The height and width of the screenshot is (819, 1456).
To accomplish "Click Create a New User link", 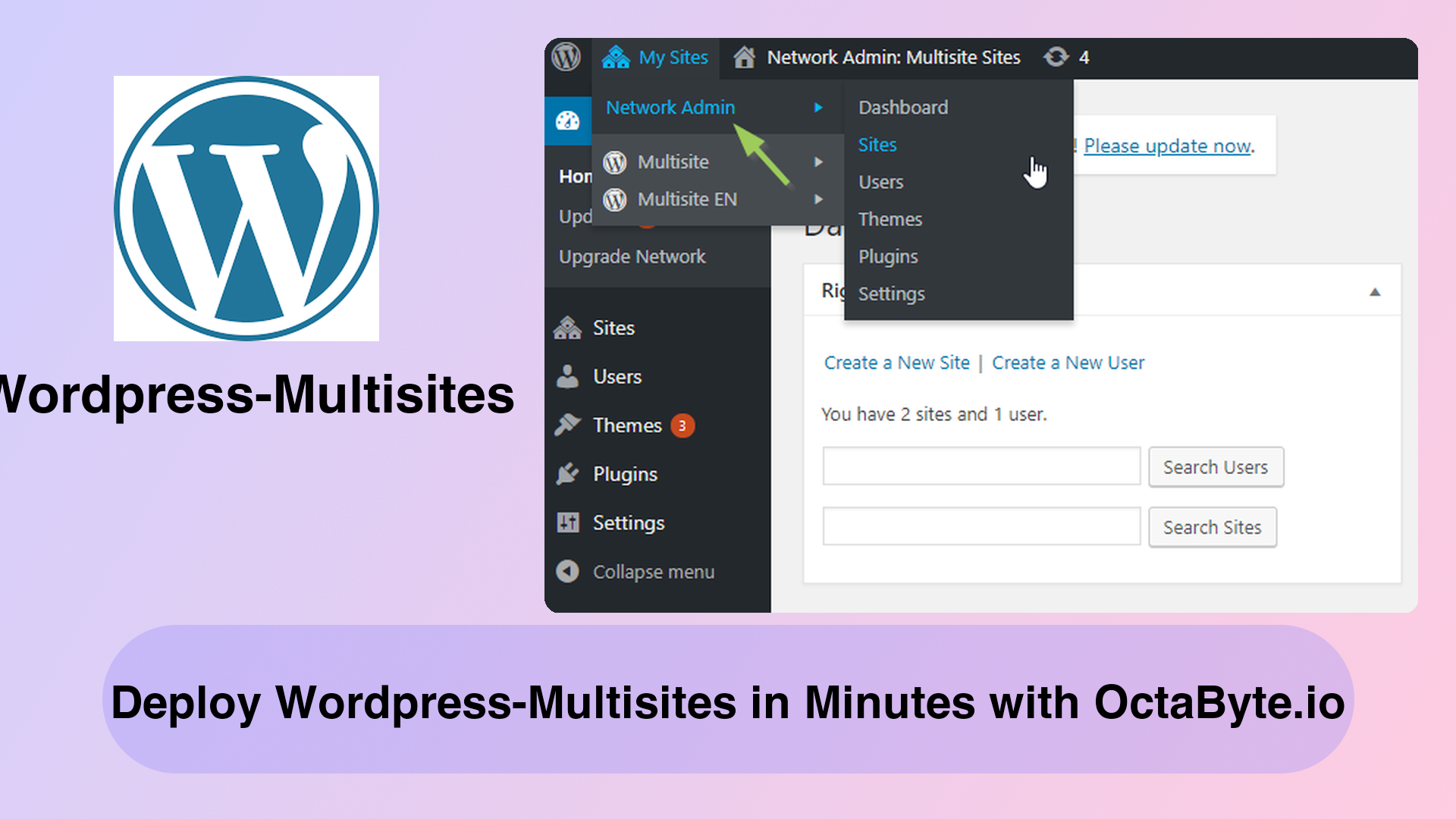I will (x=1068, y=362).
